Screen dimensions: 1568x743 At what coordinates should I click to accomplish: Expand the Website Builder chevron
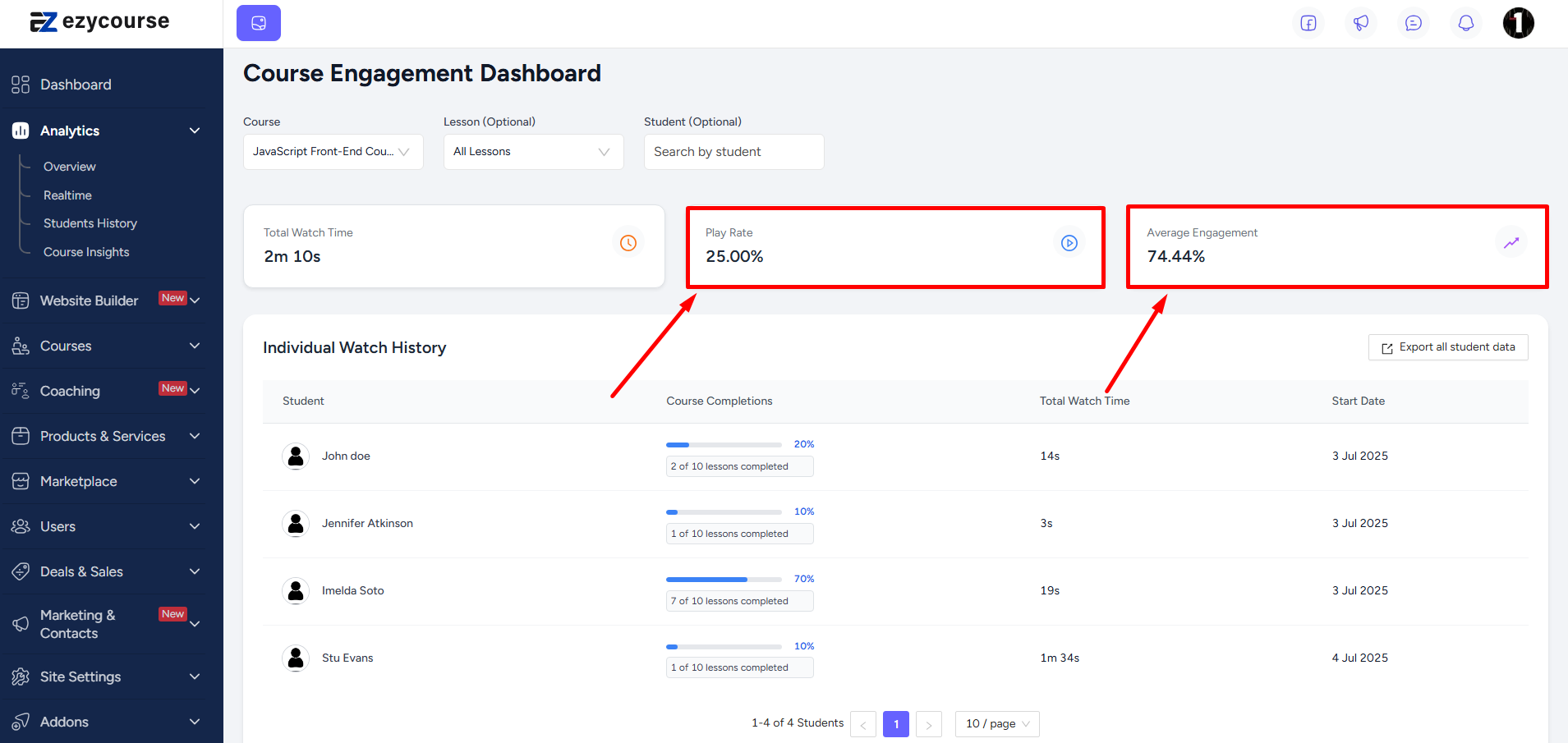pos(195,300)
